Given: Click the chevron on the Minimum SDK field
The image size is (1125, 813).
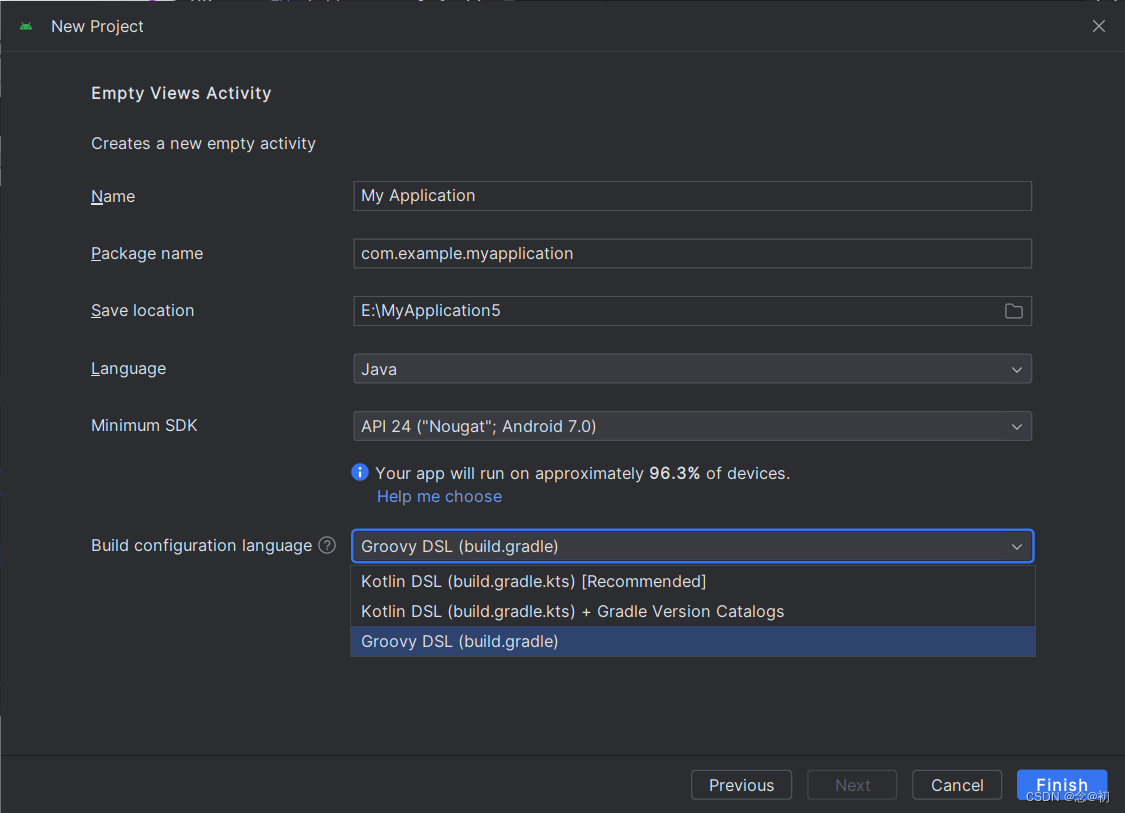Looking at the screenshot, I should tap(1016, 426).
